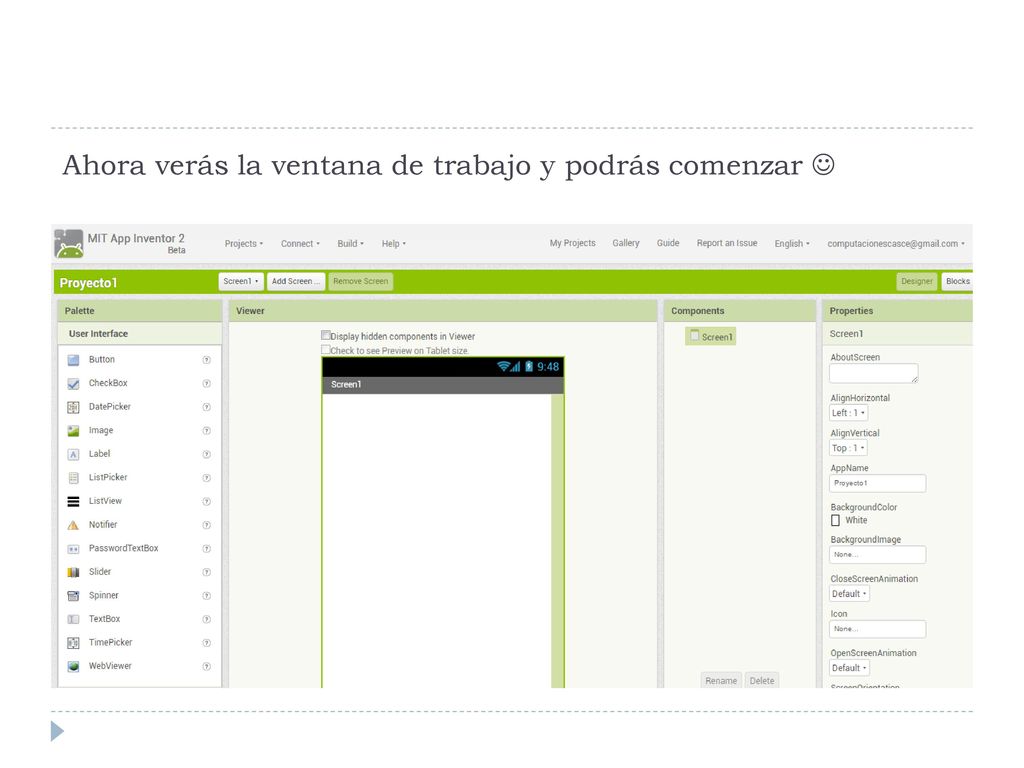This screenshot has height=768, width=1024.
Task: Open the Gallery link
Action: click(x=626, y=243)
